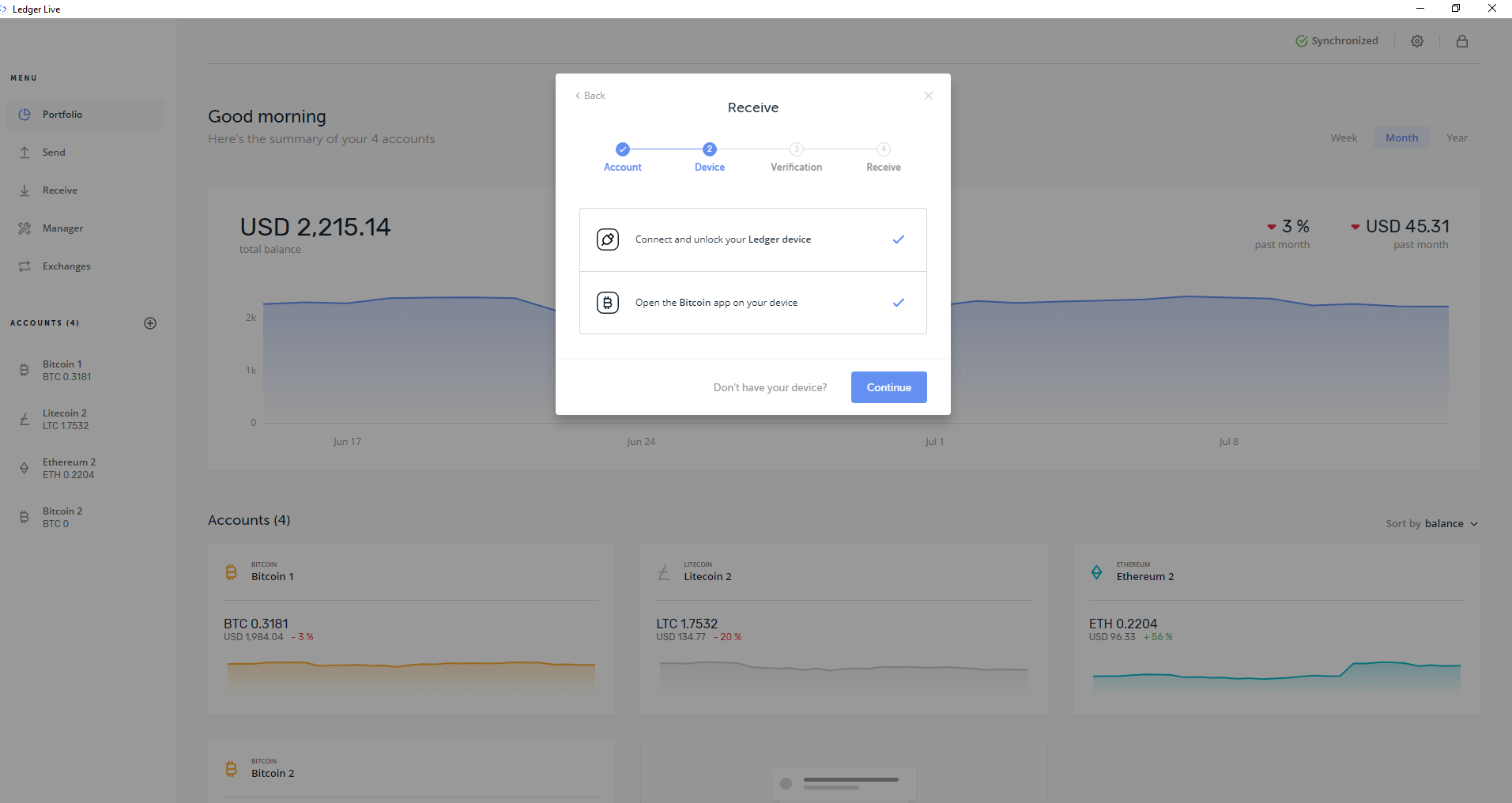Click the Portfolio pie chart icon
1512x803 pixels.
click(x=25, y=115)
